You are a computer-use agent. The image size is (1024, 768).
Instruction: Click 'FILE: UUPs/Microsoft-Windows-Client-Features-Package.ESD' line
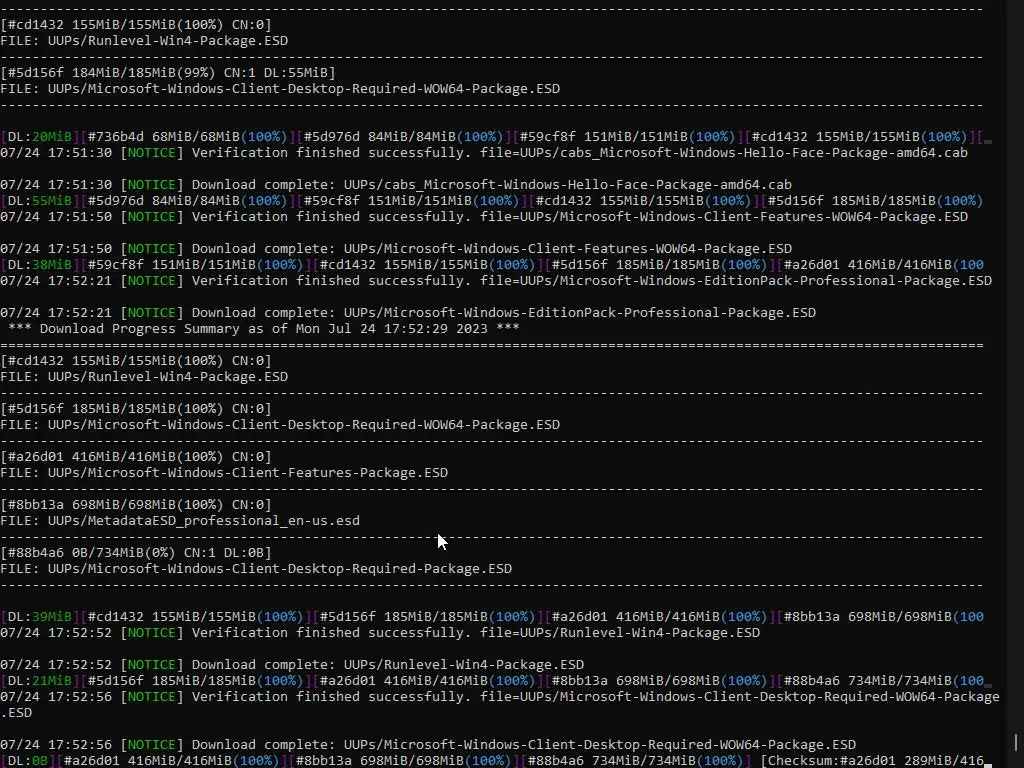224,473
